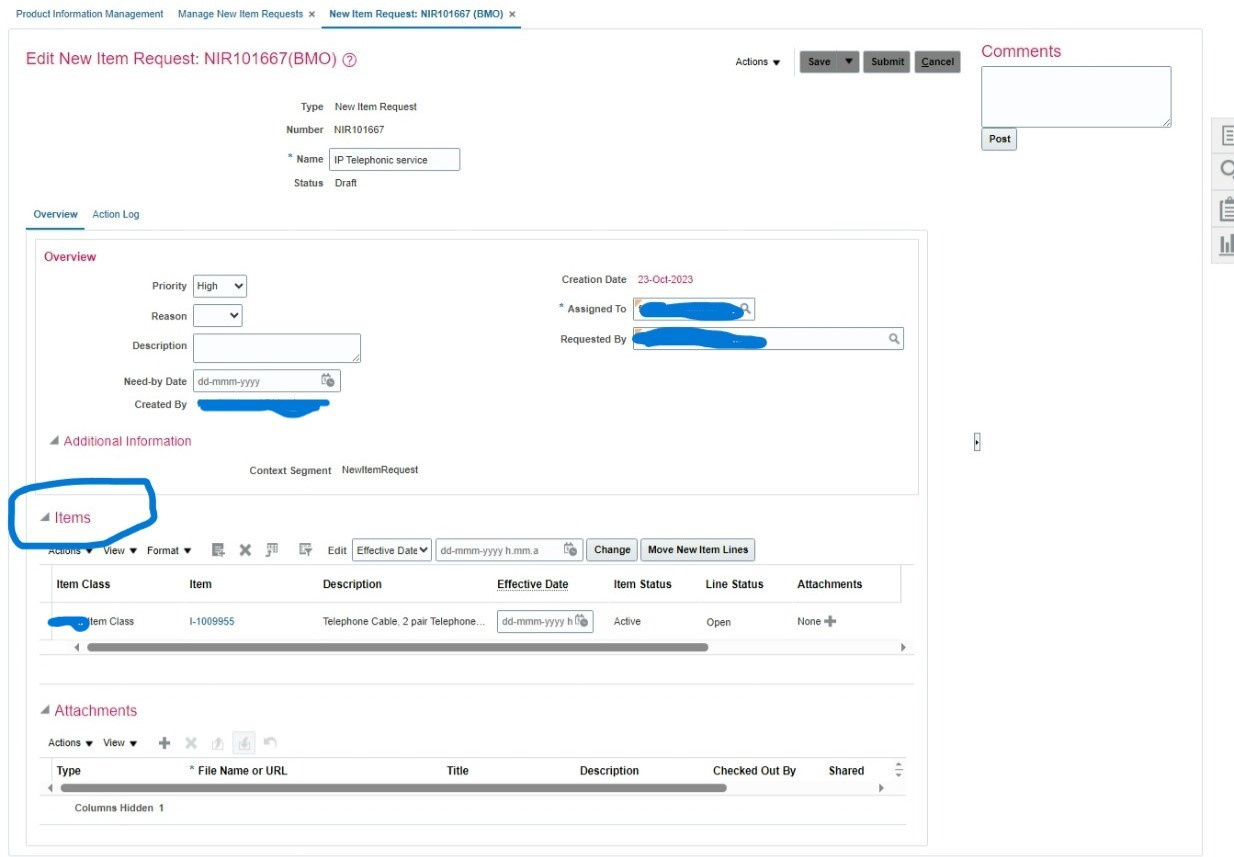This screenshot has height=857, width=1234.
Task: Click the Submit button
Action: 889,61
